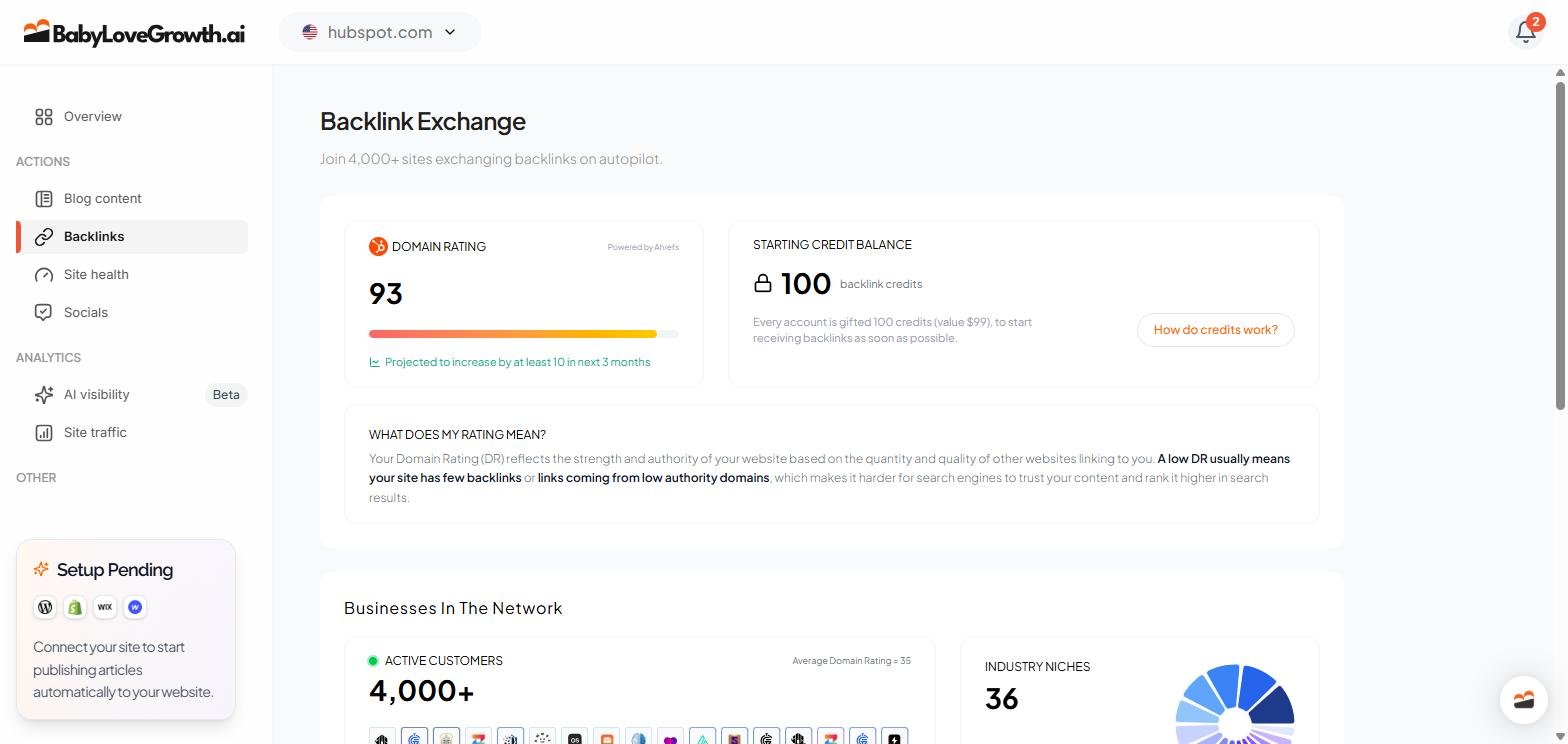Click the Blog content document icon

(x=44, y=199)
